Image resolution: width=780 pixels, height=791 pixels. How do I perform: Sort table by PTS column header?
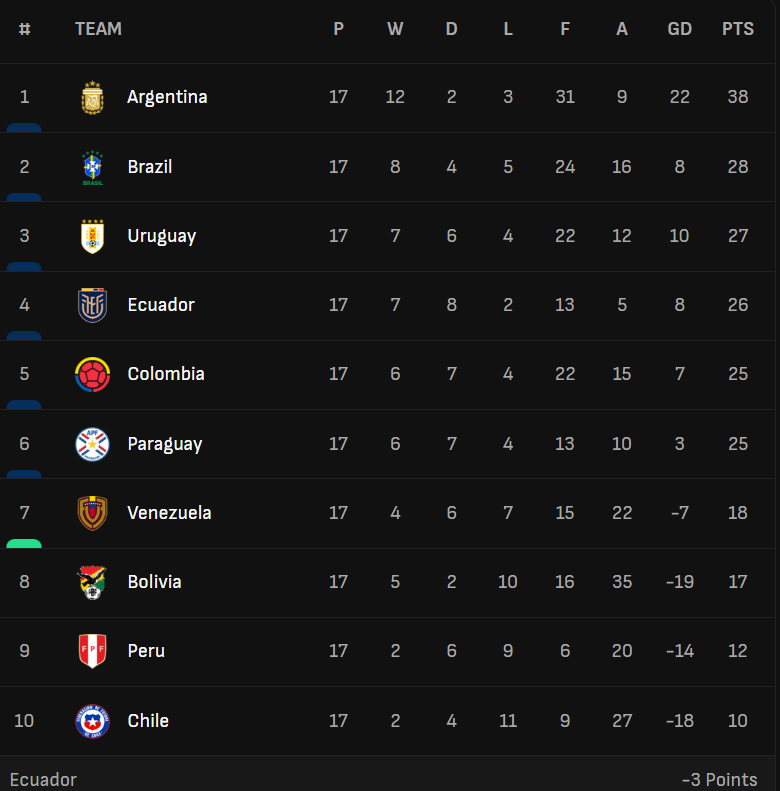[x=738, y=29]
